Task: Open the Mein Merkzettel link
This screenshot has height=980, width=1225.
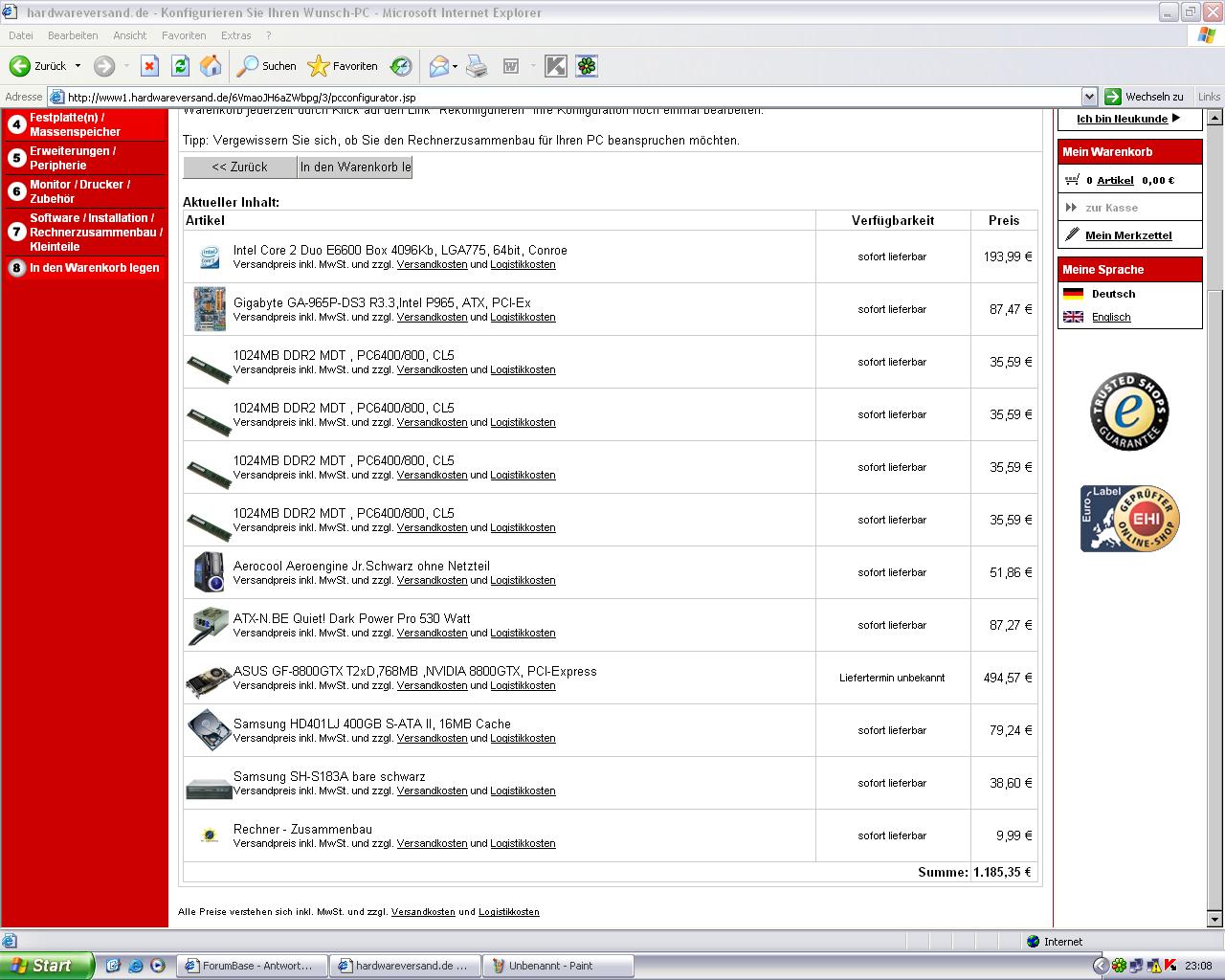Action: coord(1128,235)
